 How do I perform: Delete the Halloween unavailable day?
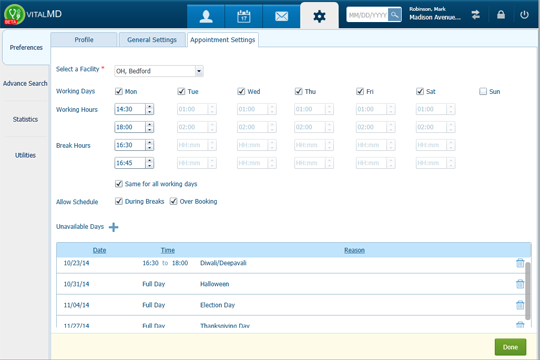pos(520,284)
